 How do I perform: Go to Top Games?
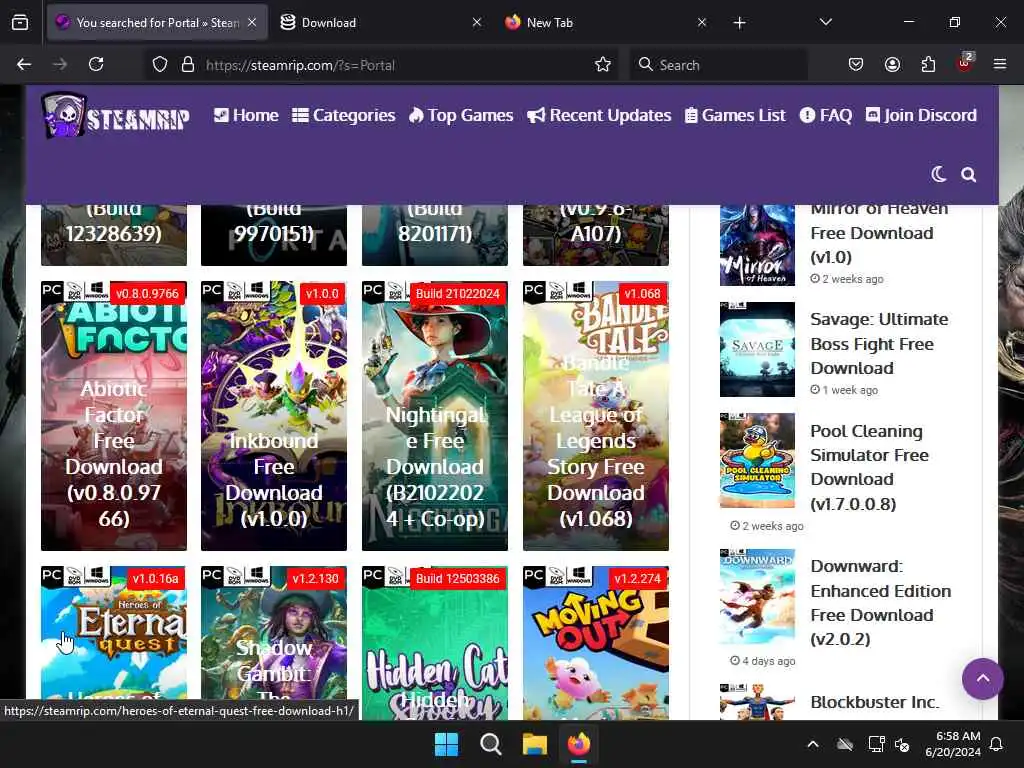click(x=461, y=116)
